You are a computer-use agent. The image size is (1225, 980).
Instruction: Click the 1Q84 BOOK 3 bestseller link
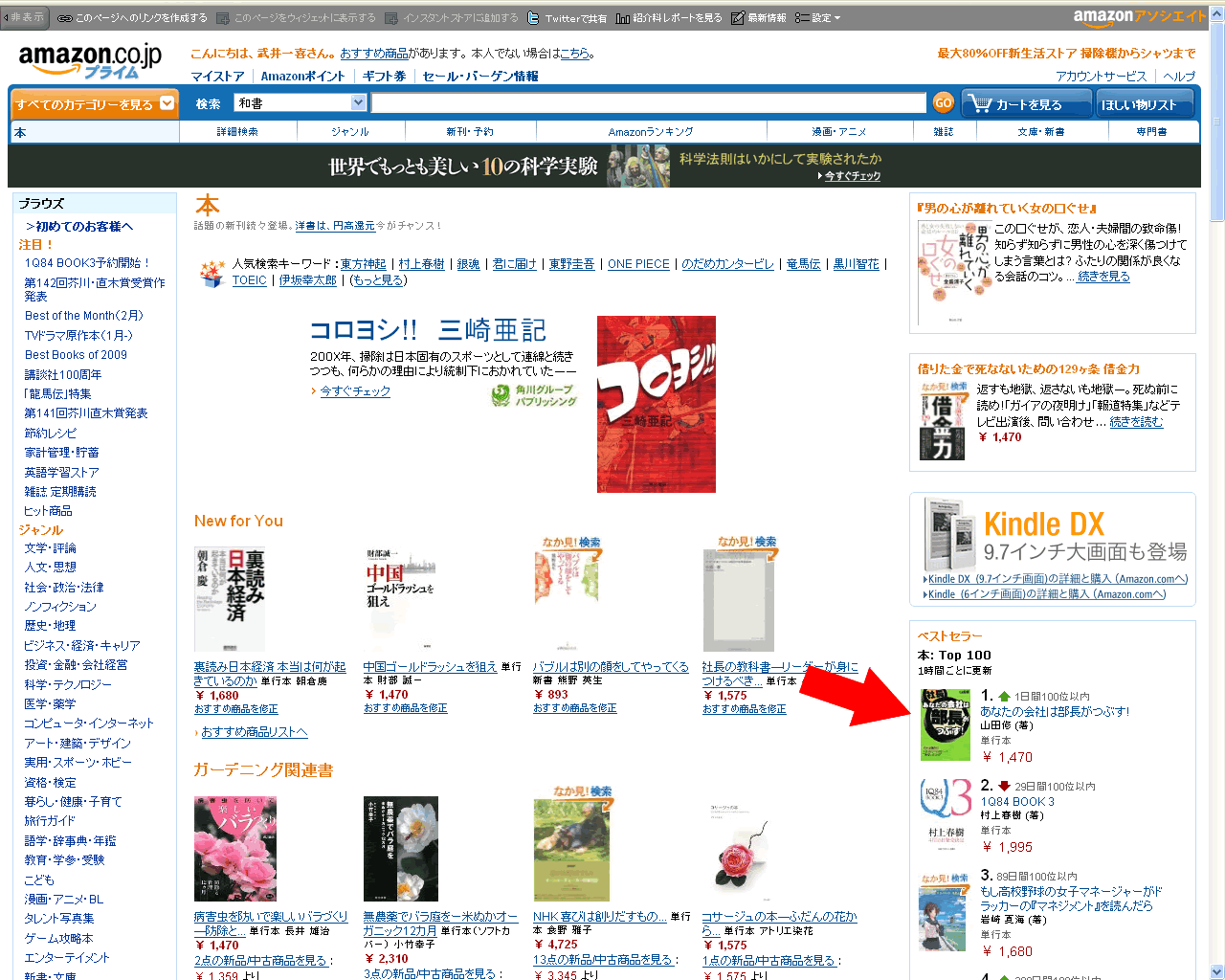(1016, 802)
